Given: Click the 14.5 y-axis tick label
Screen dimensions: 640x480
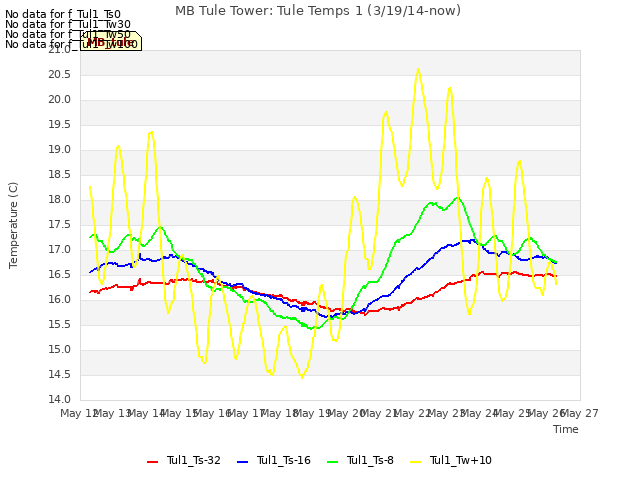Looking at the screenshot, I should 60,375.
